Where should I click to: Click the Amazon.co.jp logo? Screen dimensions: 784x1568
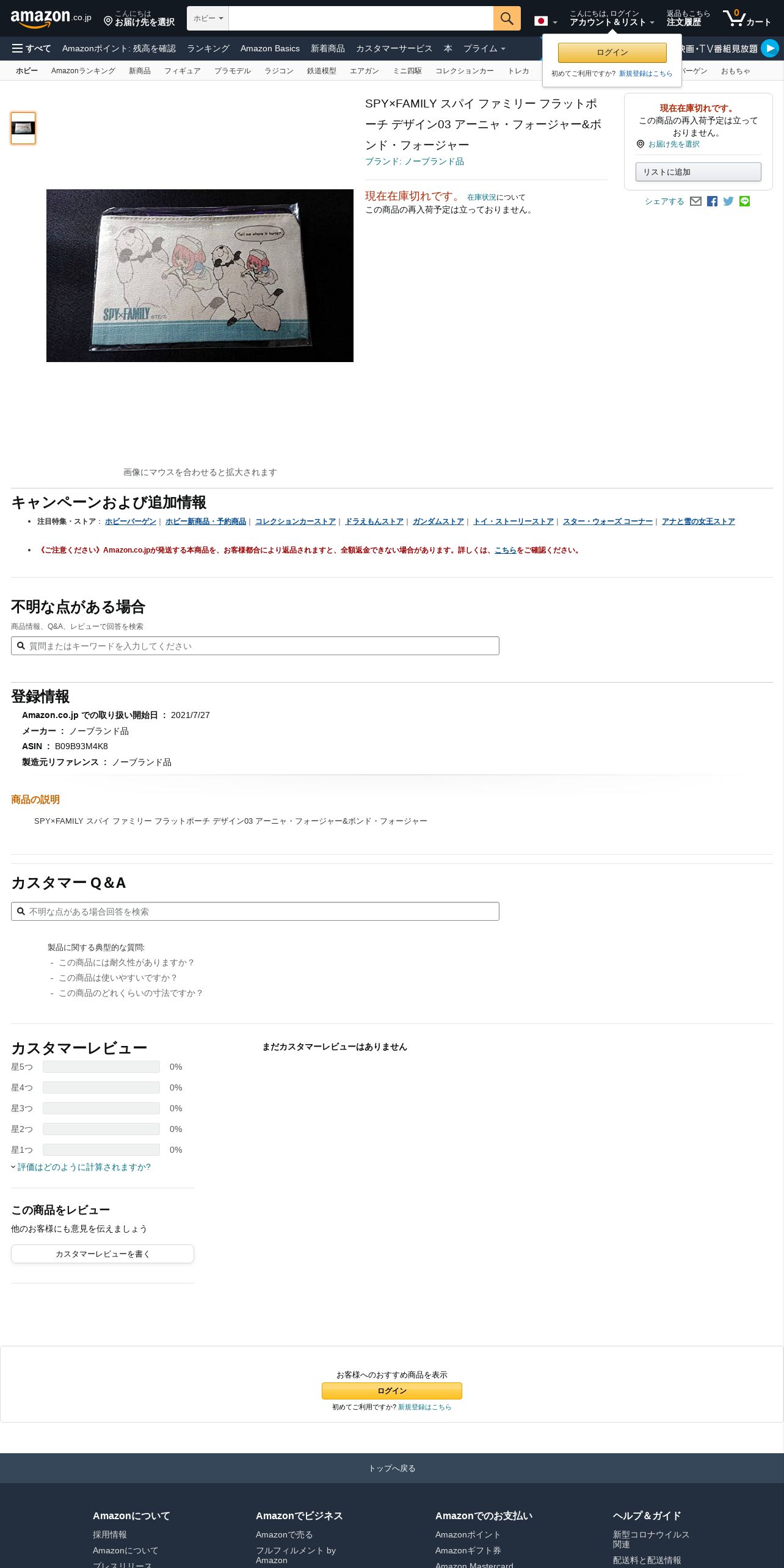51,18
